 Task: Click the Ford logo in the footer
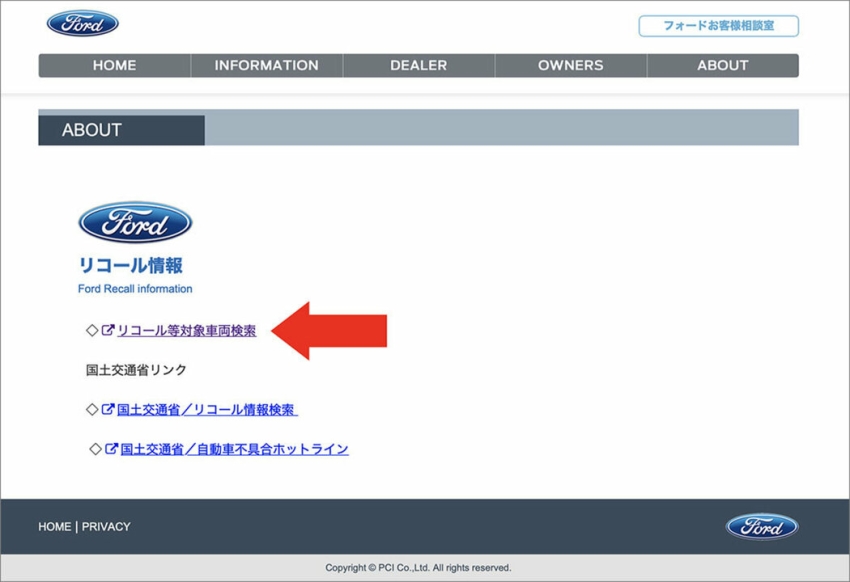click(761, 527)
